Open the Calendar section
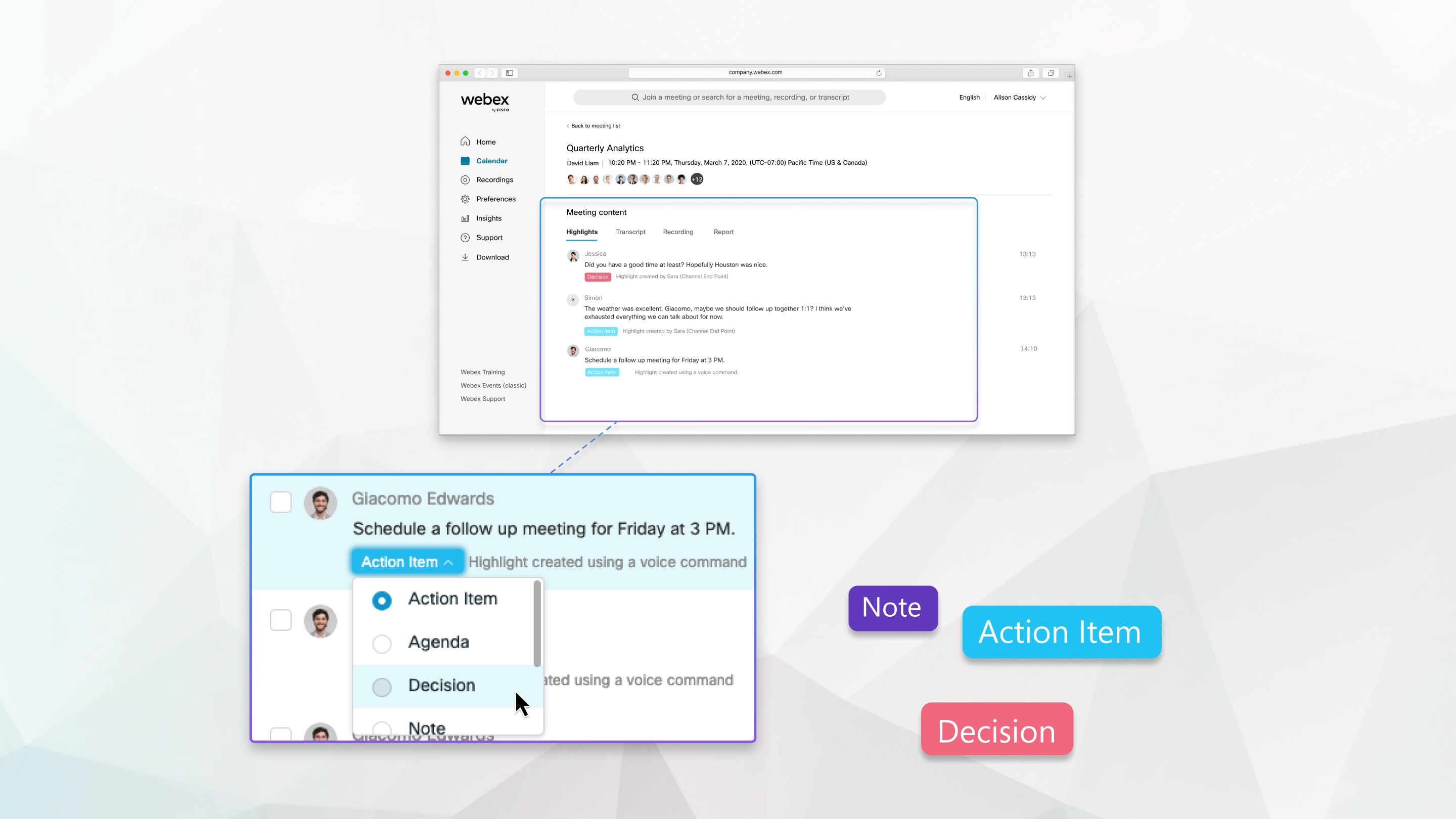 point(491,160)
